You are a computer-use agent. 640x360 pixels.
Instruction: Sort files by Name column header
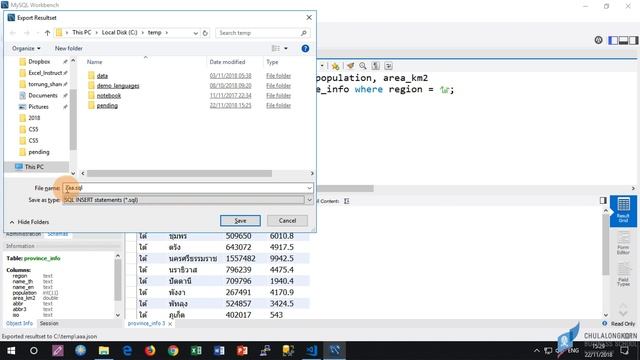(x=94, y=62)
